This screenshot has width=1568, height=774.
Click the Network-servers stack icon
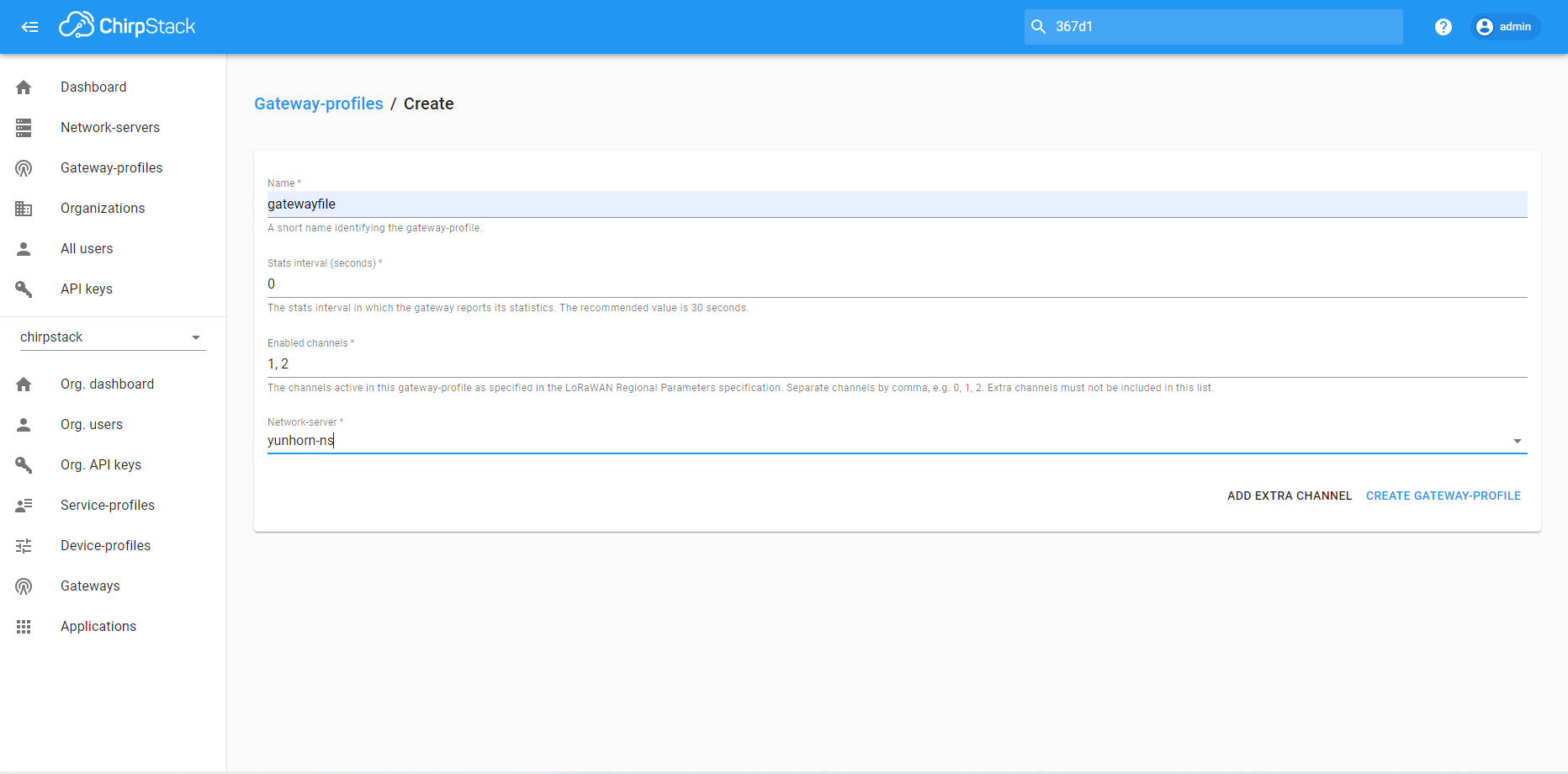[x=24, y=128]
